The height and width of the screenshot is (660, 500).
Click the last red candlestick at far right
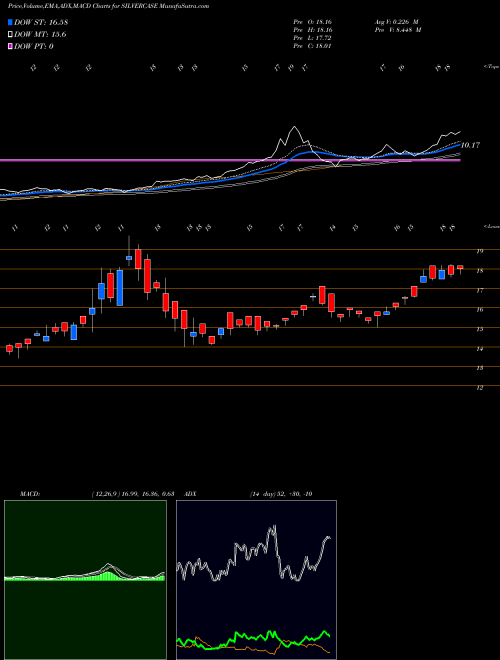(460, 267)
